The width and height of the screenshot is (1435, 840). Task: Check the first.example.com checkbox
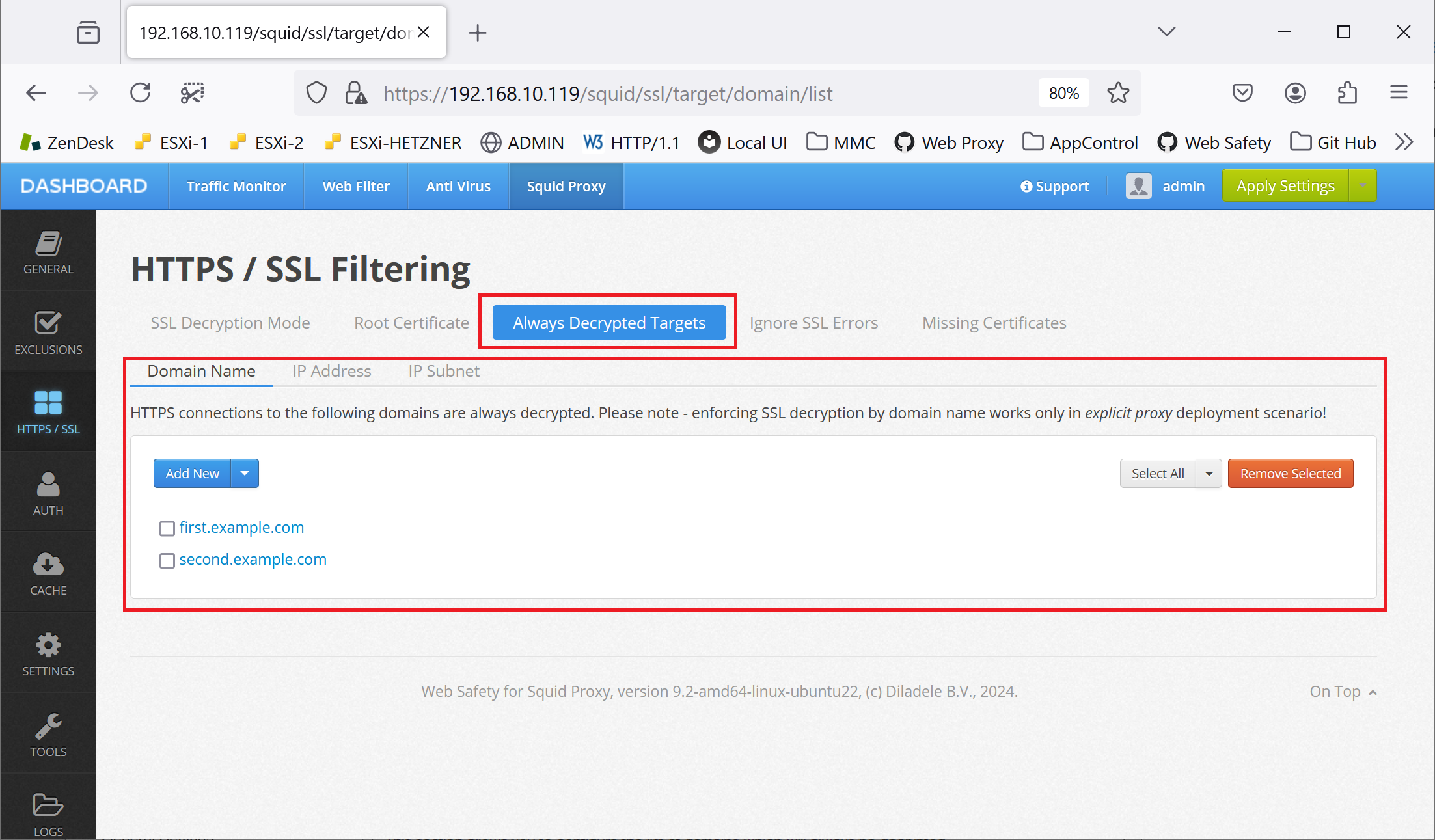click(167, 528)
